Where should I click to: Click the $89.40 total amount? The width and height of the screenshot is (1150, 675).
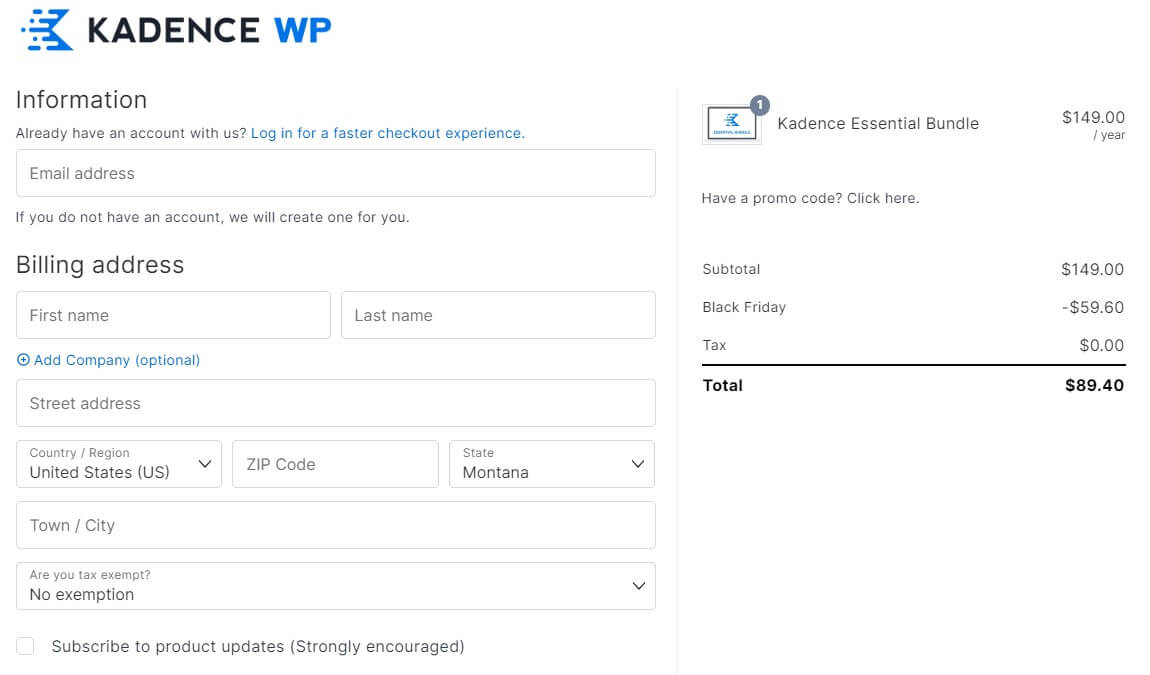(x=1094, y=385)
